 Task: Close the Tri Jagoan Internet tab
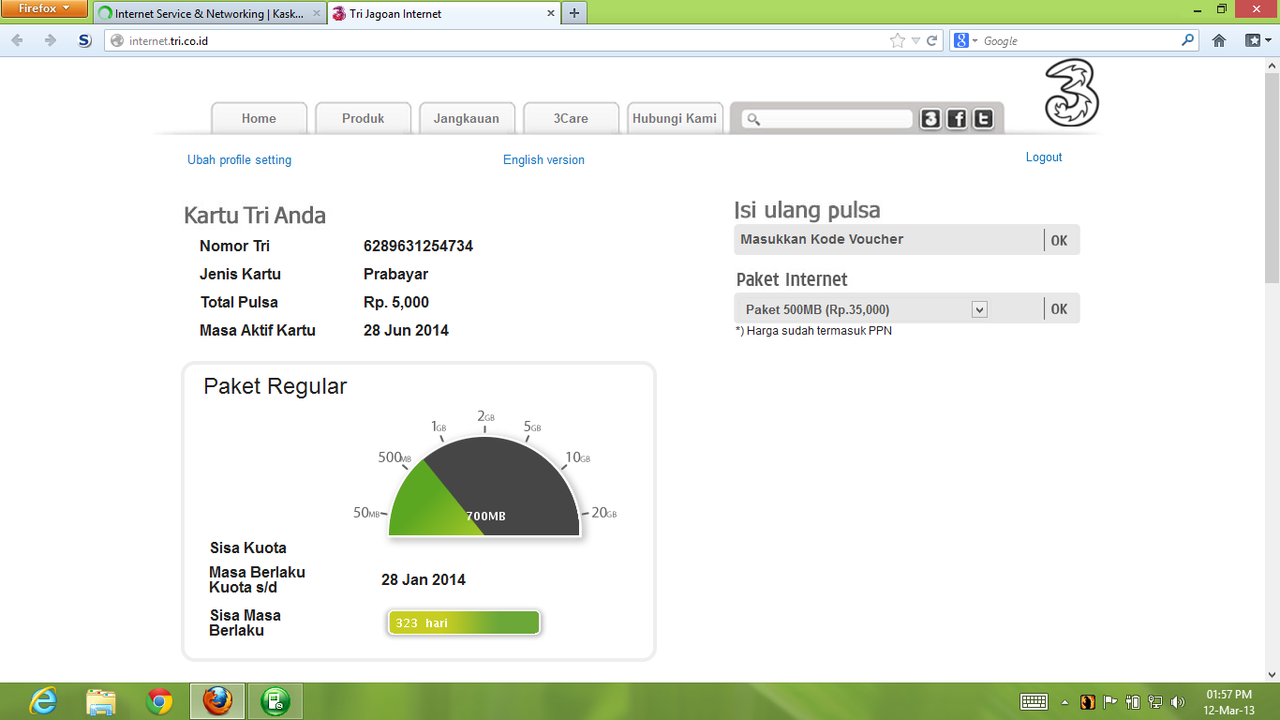[x=549, y=14]
